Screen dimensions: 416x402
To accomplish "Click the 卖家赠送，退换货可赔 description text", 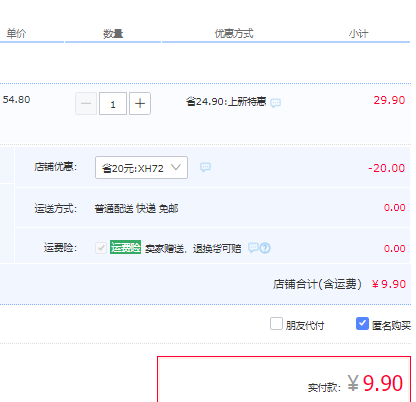I will [x=193, y=248].
